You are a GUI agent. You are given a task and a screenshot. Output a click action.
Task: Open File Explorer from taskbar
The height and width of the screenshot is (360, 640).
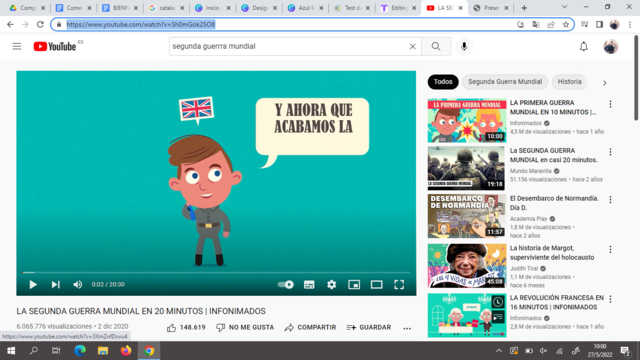tap(103, 351)
